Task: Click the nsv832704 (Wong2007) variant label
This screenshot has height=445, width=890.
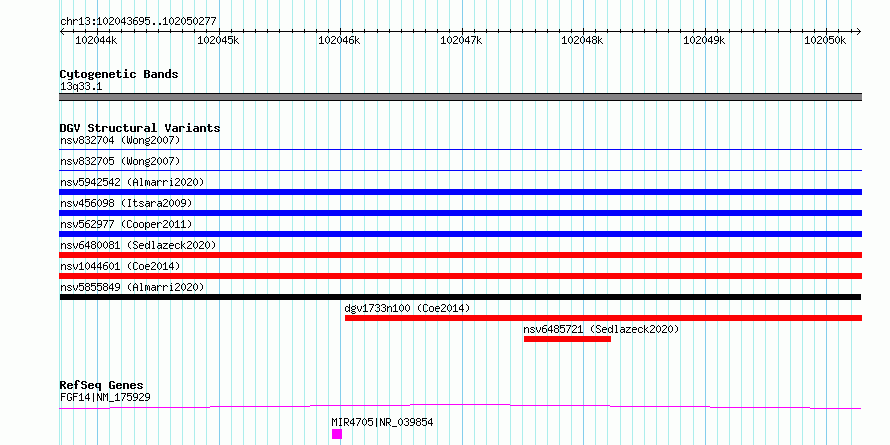Action: click(x=120, y=140)
